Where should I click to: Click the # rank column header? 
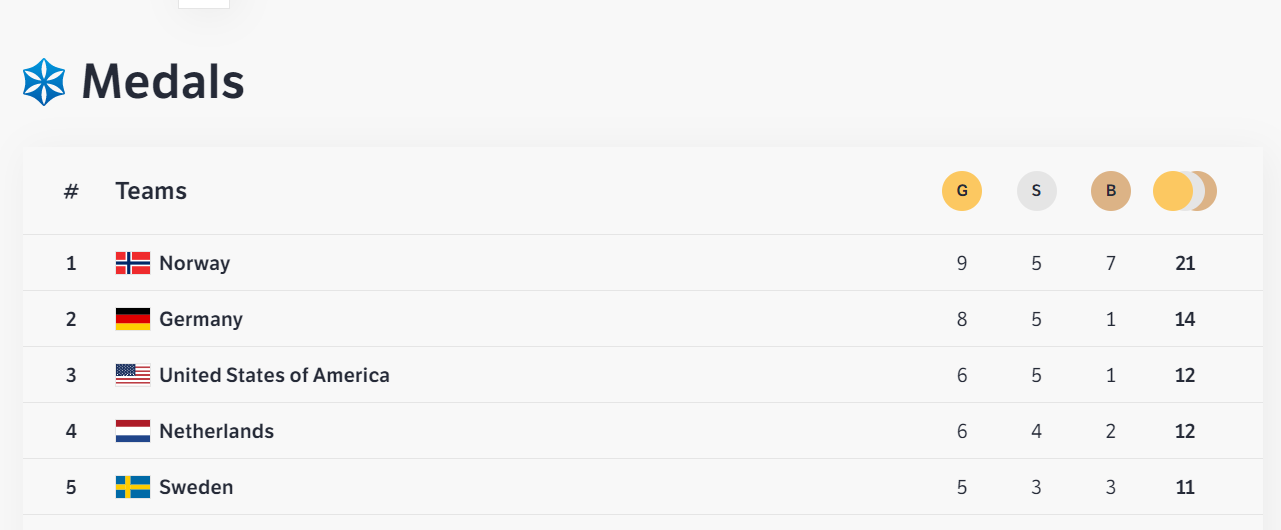coord(71,191)
